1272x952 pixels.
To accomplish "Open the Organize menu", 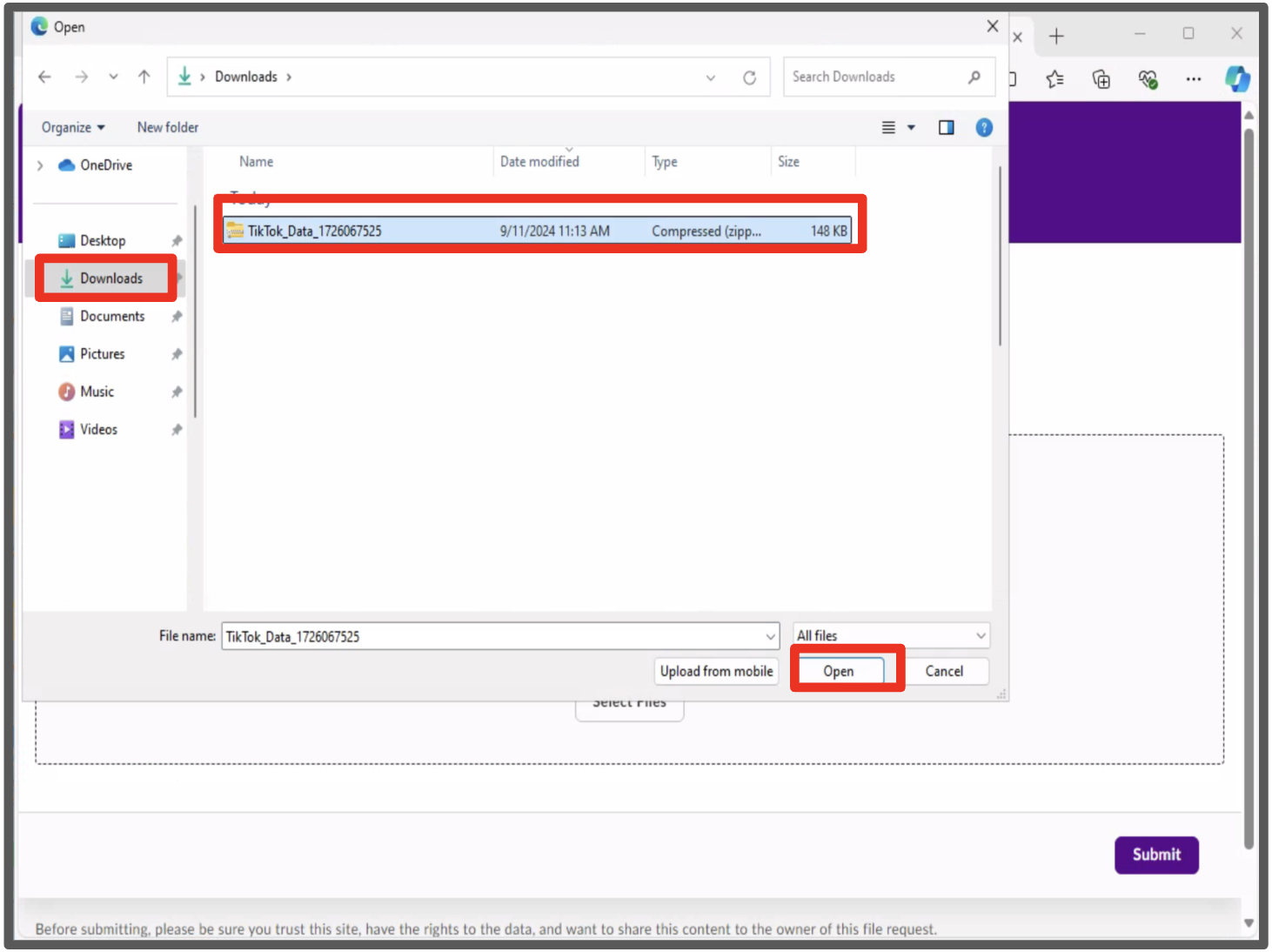I will (x=73, y=127).
